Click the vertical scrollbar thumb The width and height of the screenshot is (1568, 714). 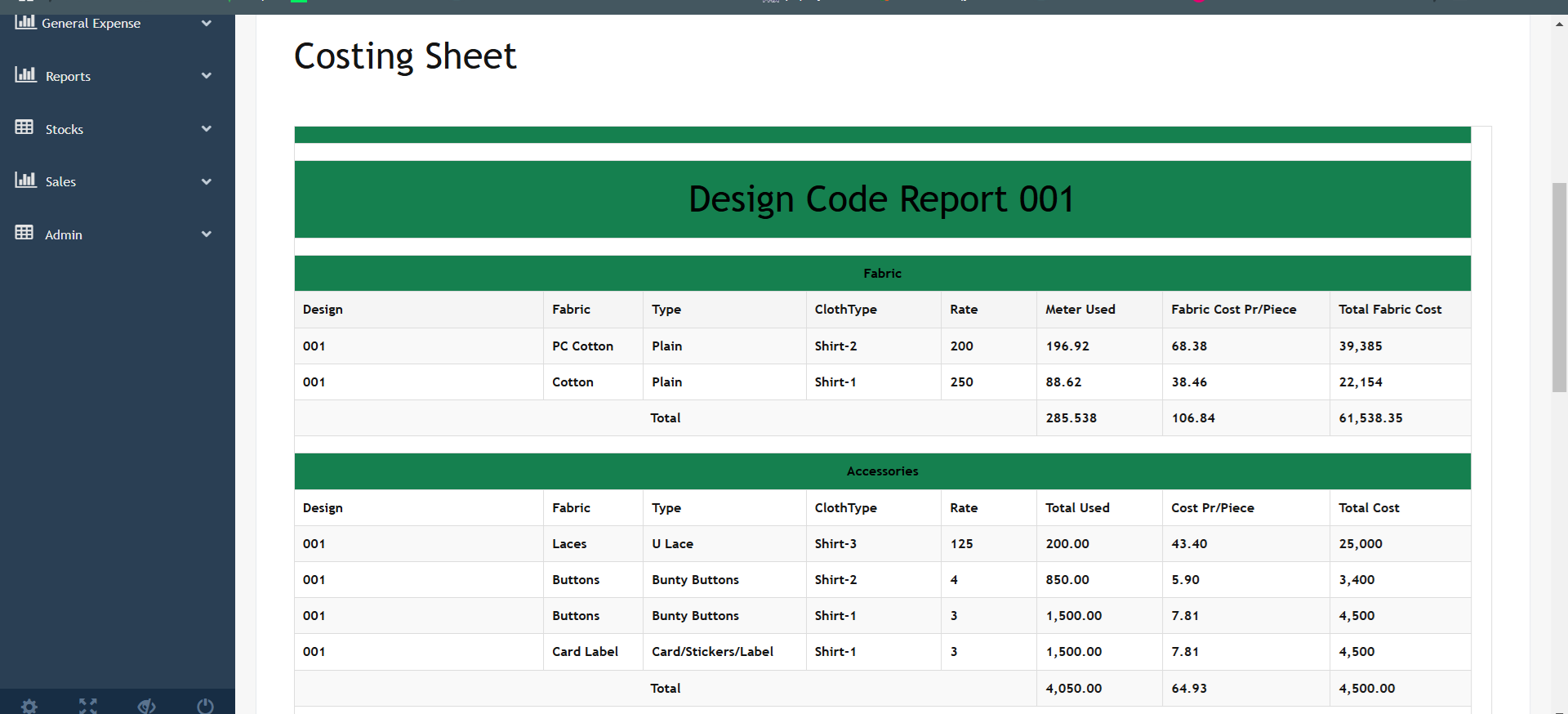coord(1559,288)
